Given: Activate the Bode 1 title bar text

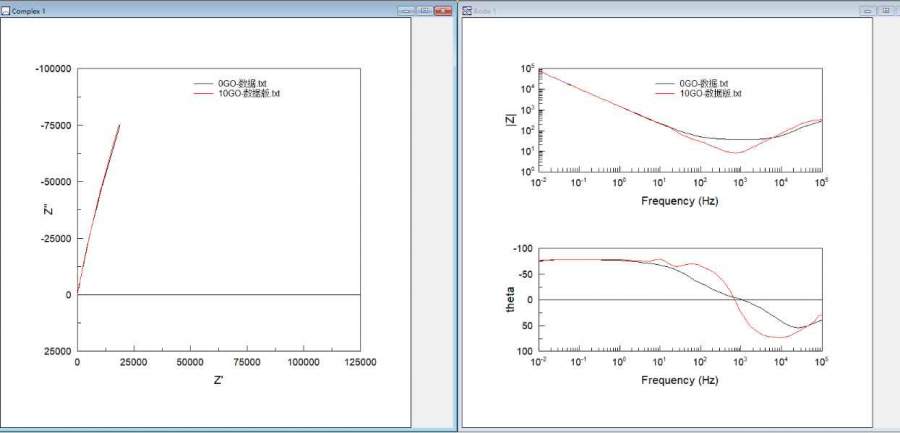Looking at the screenshot, I should tap(485, 11).
